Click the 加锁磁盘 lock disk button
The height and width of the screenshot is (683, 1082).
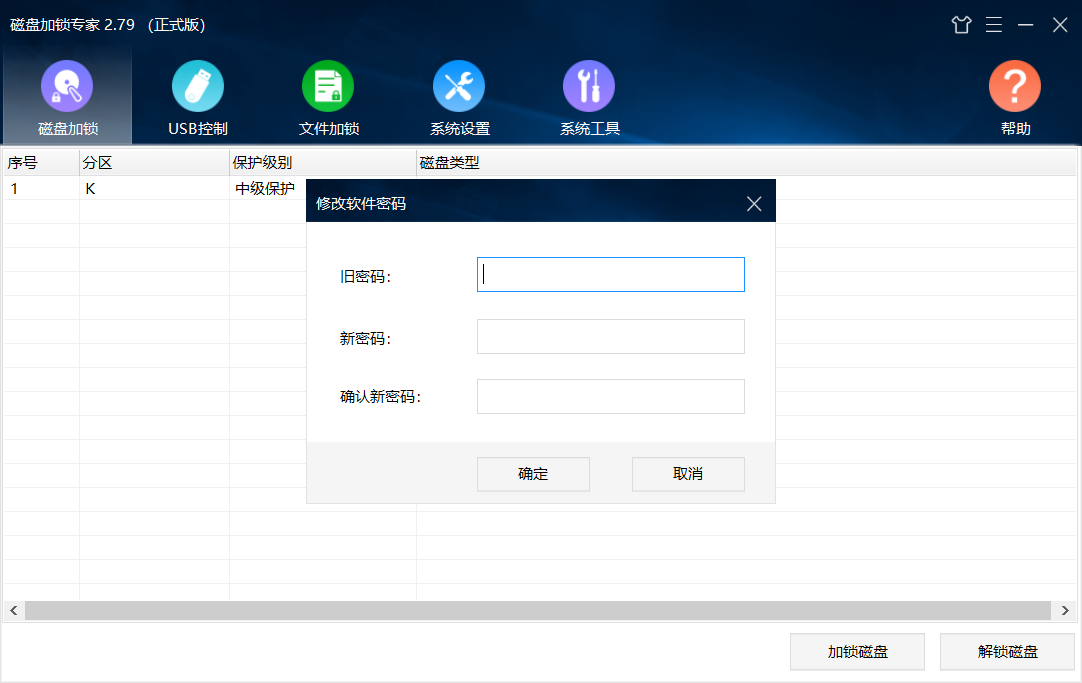click(x=857, y=652)
